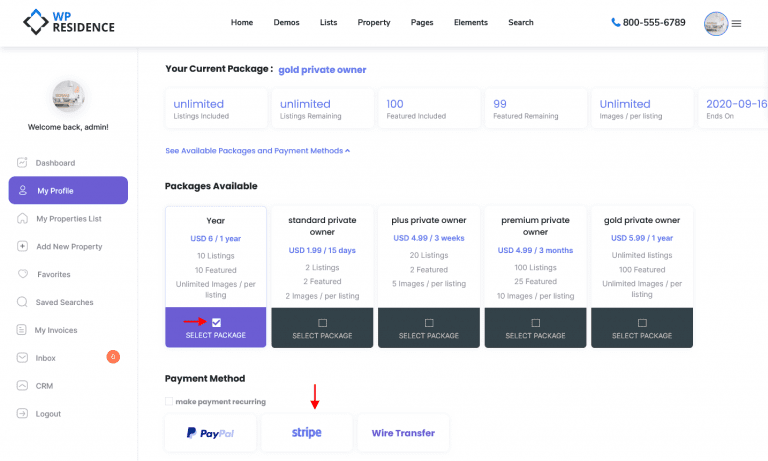Click the Year package title
768x461 pixels.
[216, 221]
